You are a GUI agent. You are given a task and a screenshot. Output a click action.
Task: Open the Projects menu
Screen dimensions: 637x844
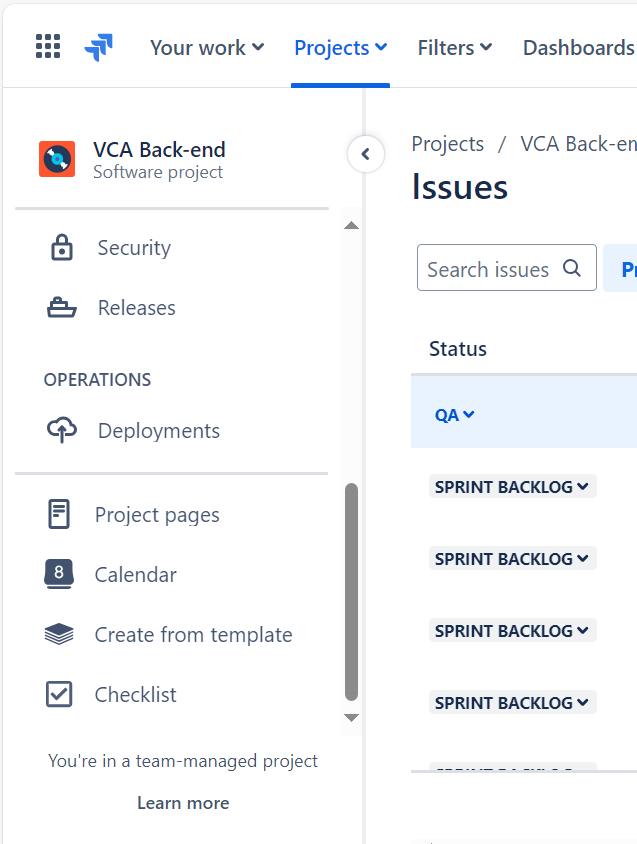pyautogui.click(x=340, y=48)
